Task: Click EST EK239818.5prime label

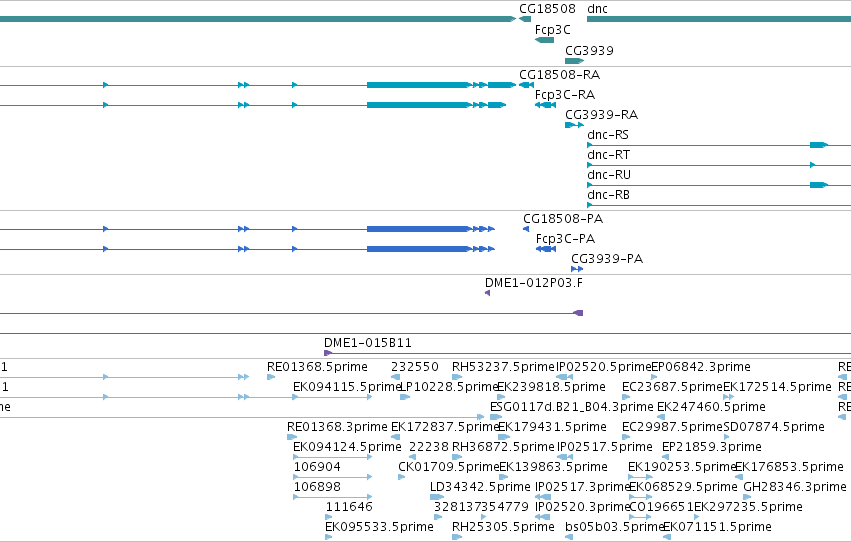Action: tap(551, 387)
